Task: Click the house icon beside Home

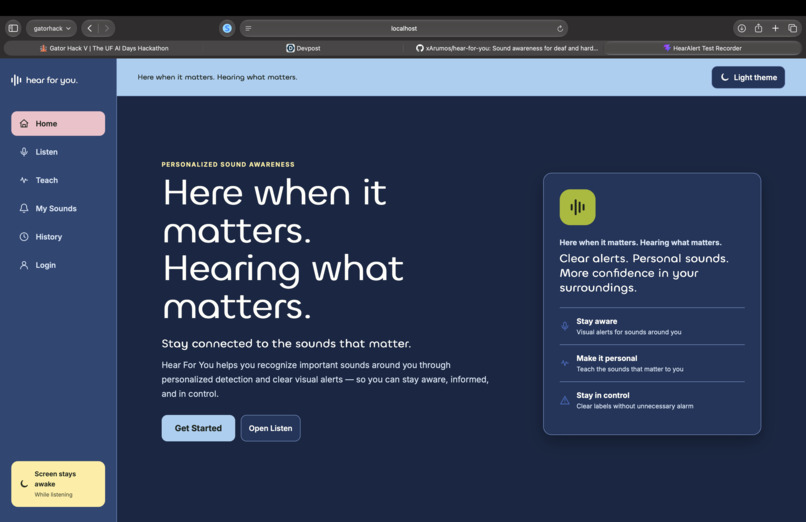Action: pos(24,124)
